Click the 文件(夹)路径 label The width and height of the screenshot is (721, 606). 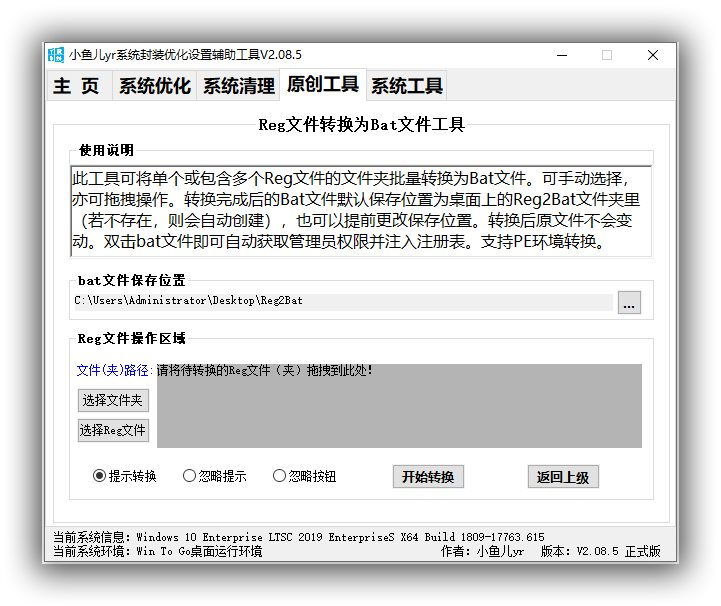[x=114, y=370]
